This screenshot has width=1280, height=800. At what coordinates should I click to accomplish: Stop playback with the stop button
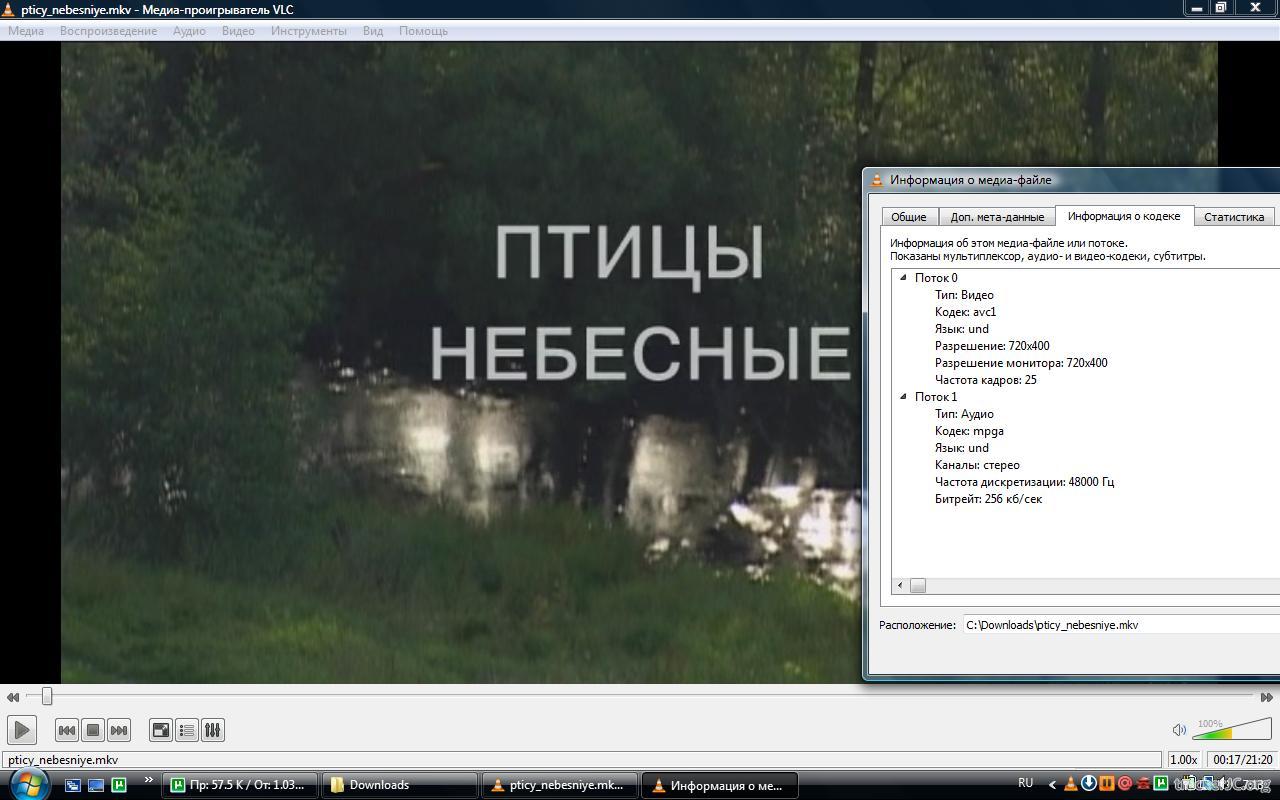[93, 730]
